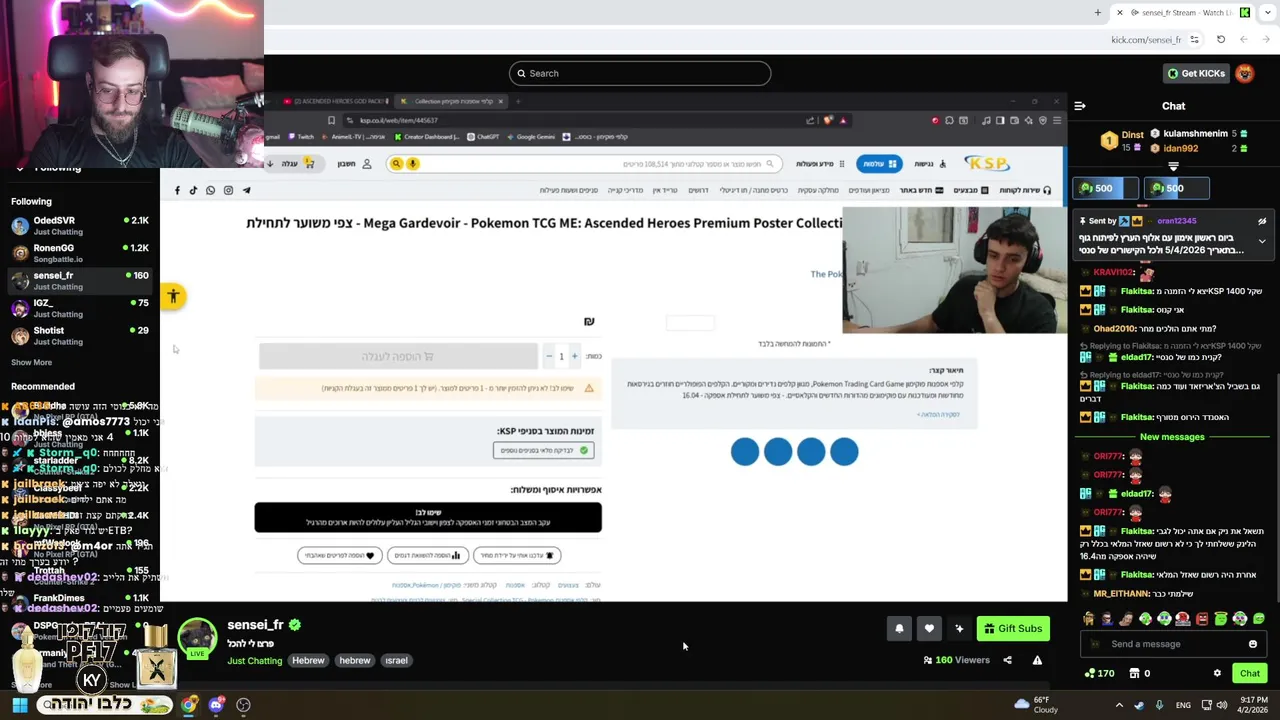Reload the kick.com page
The width and height of the screenshot is (1280, 720).
[1221, 39]
